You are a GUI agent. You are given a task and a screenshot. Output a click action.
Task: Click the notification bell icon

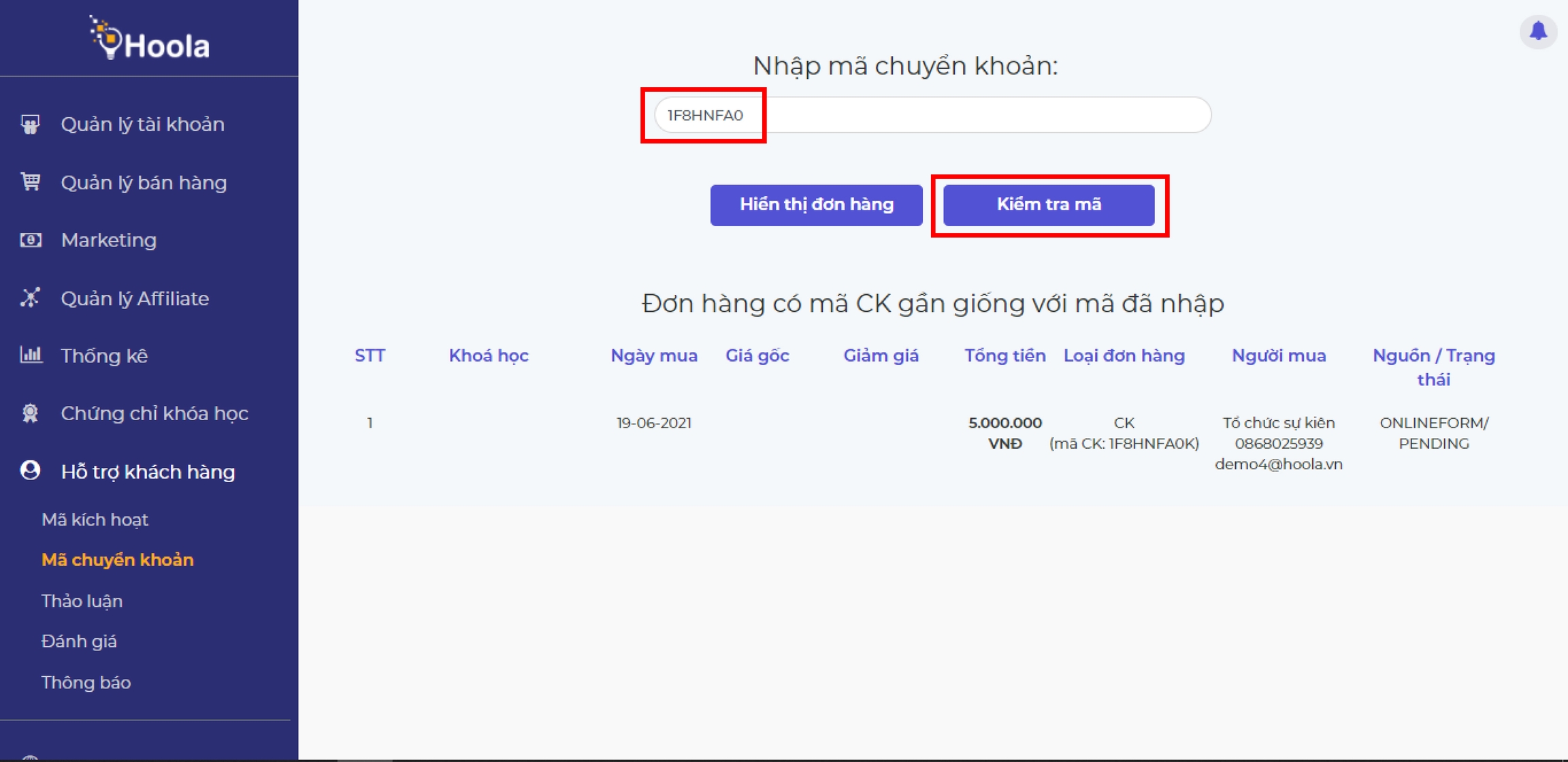(x=1537, y=31)
